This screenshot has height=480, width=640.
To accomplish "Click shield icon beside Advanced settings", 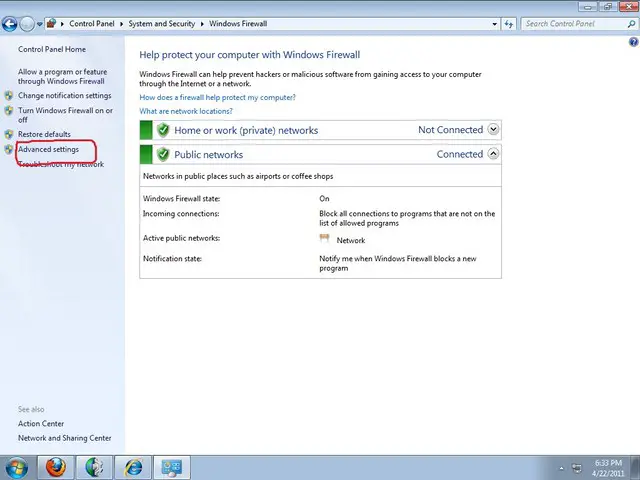I will pos(9,149).
